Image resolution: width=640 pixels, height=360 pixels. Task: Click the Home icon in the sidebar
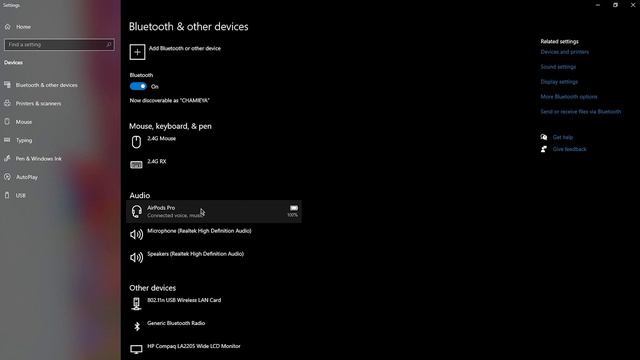click(x=7, y=27)
